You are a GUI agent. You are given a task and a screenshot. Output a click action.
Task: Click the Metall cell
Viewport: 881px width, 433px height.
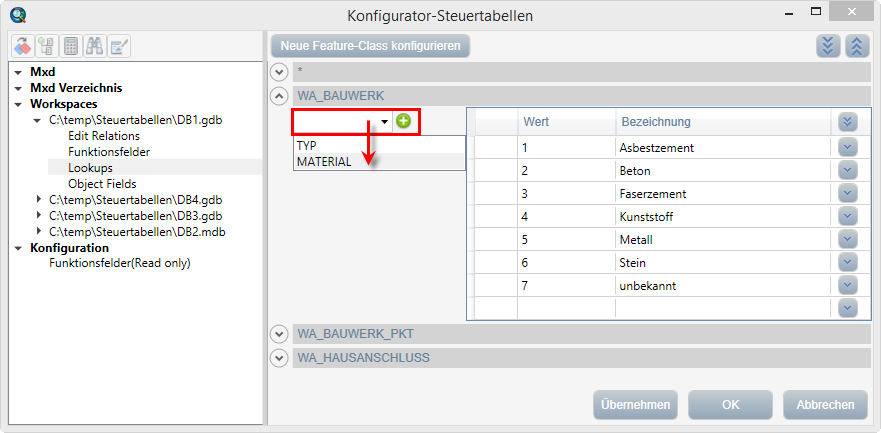tap(723, 240)
